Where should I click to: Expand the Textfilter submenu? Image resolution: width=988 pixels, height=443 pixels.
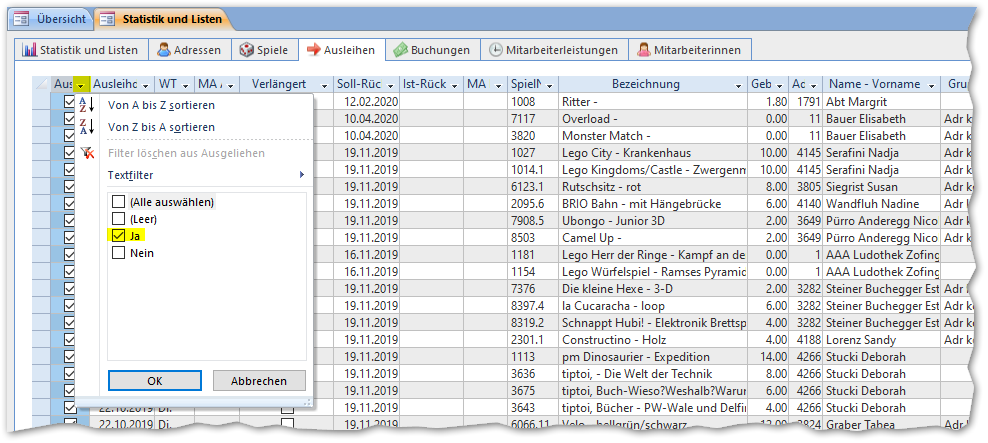click(205, 175)
